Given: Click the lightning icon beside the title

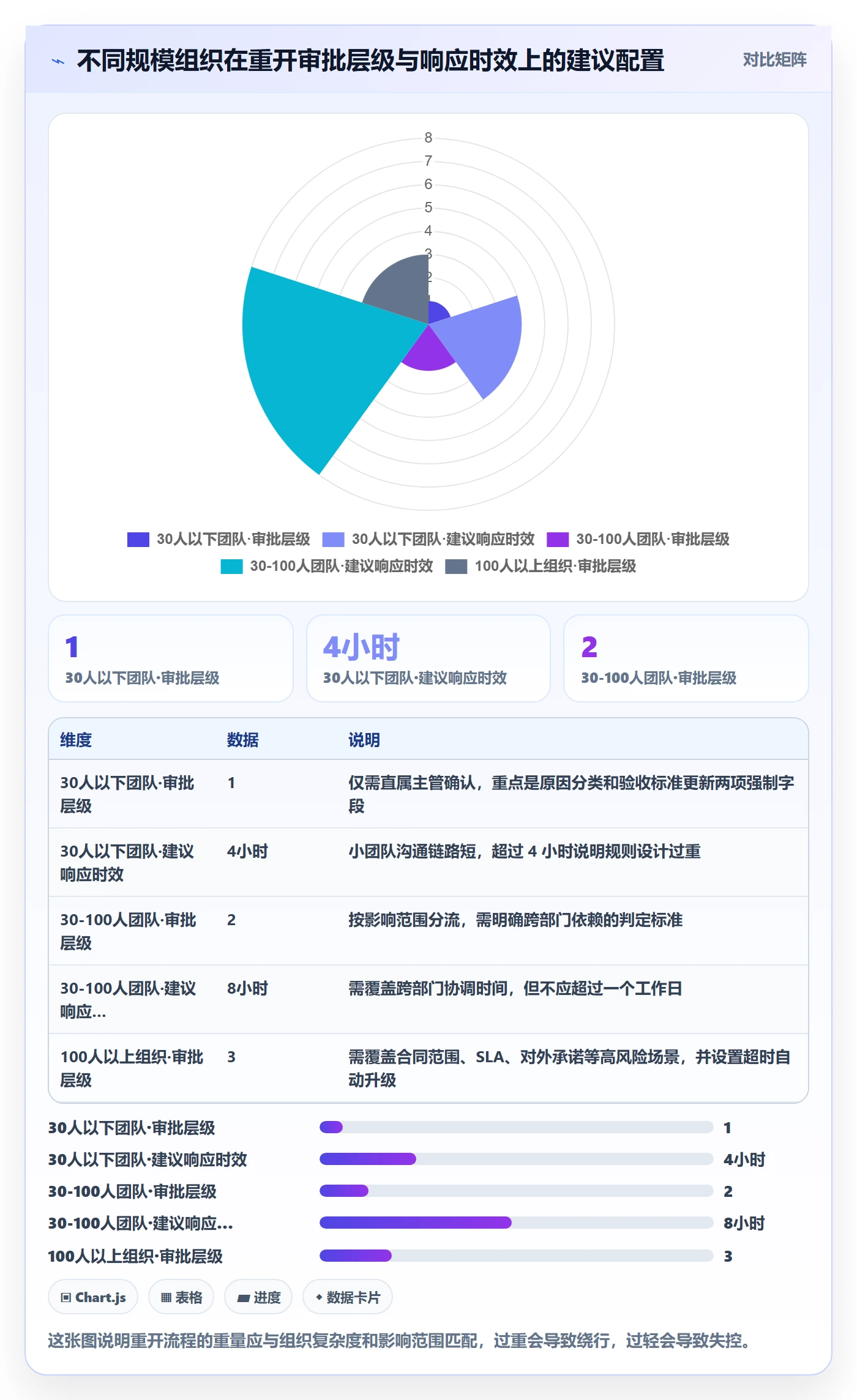Looking at the screenshot, I should [58, 61].
